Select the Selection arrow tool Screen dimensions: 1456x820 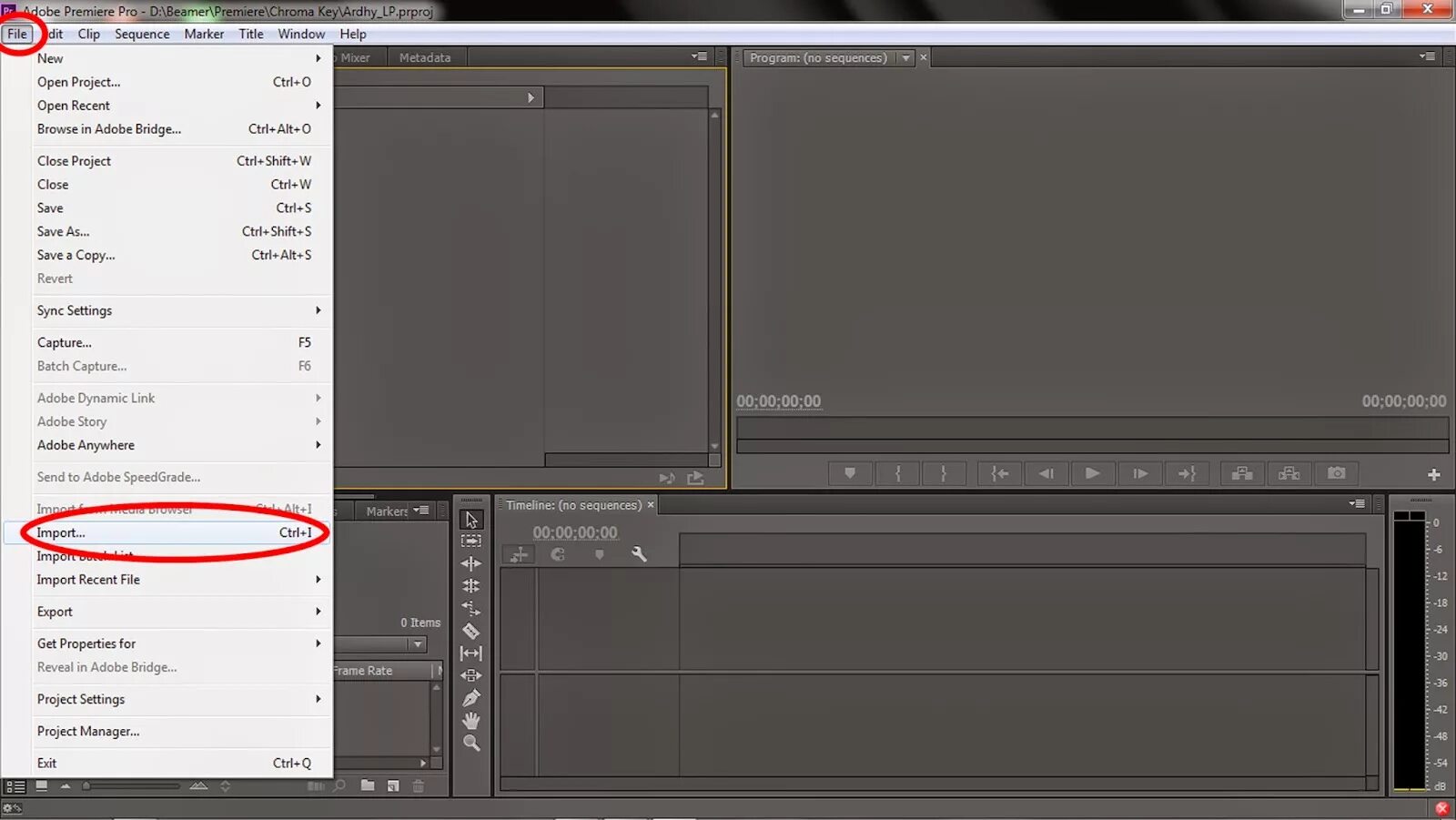coord(471,520)
